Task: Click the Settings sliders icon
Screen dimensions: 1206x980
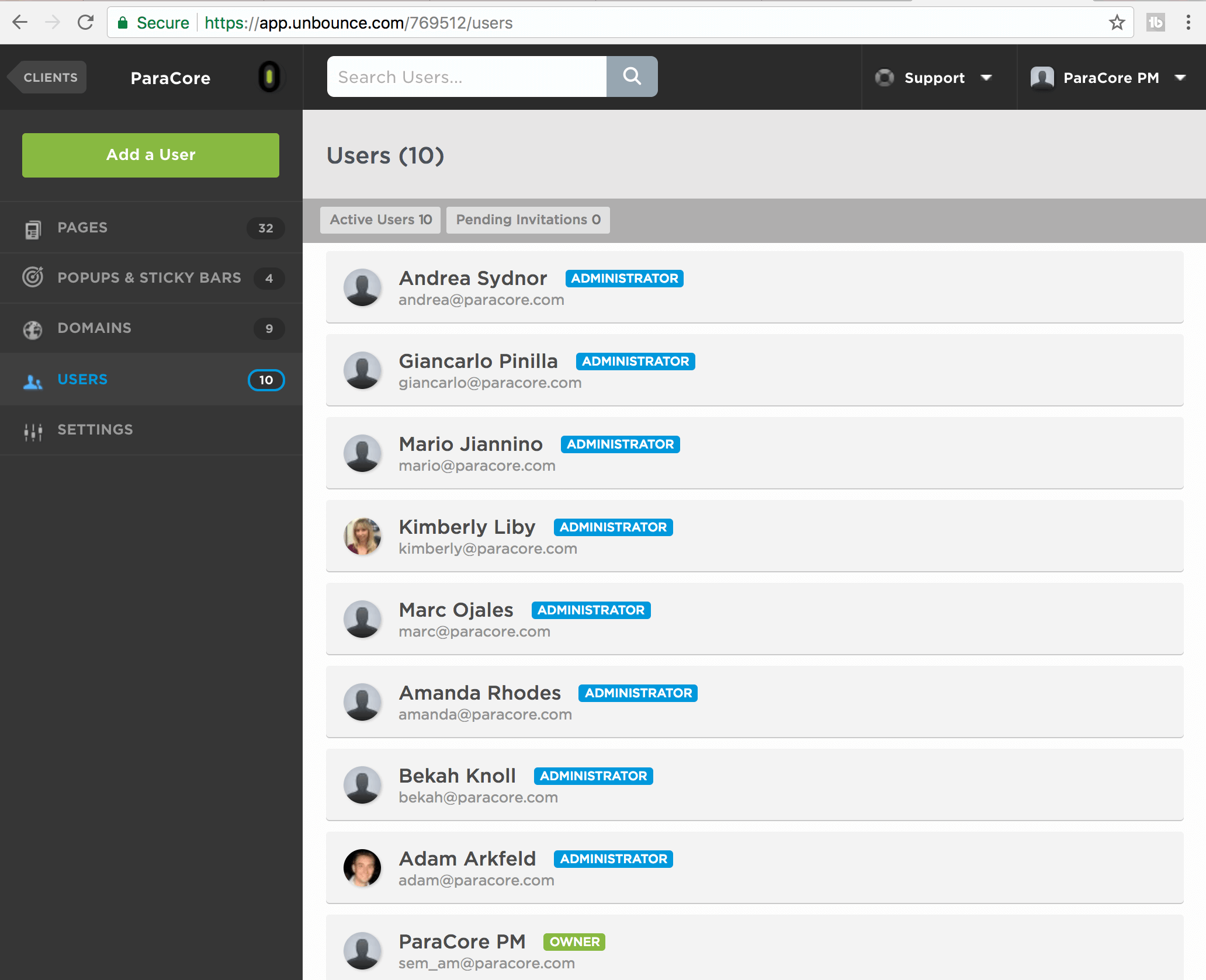Action: (x=33, y=432)
